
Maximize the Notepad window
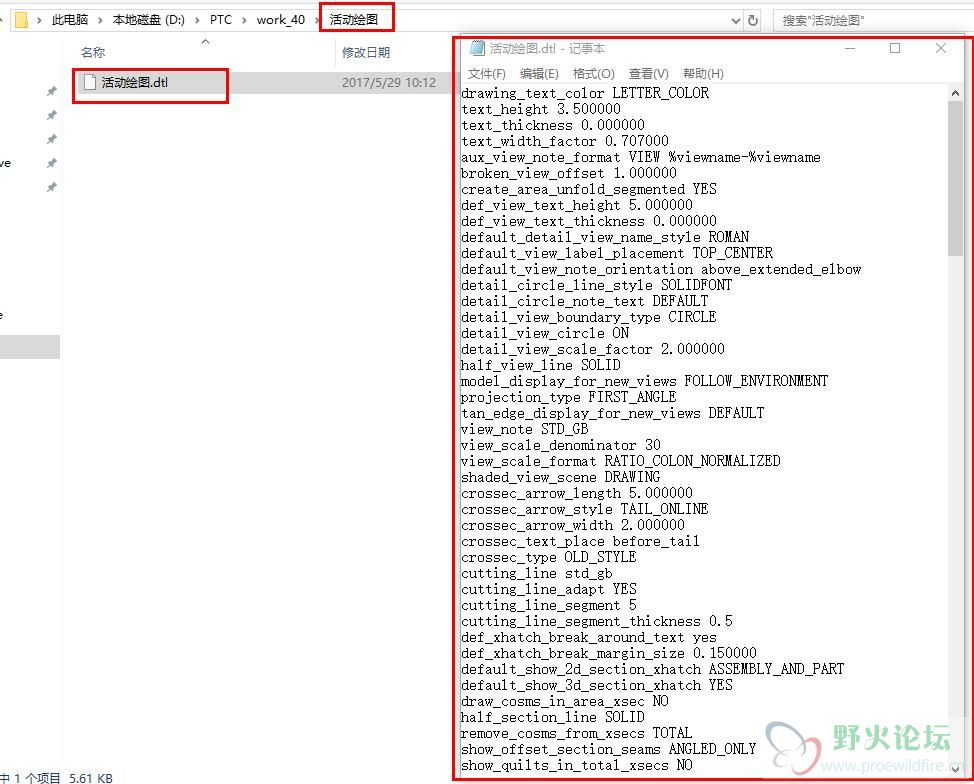[895, 48]
